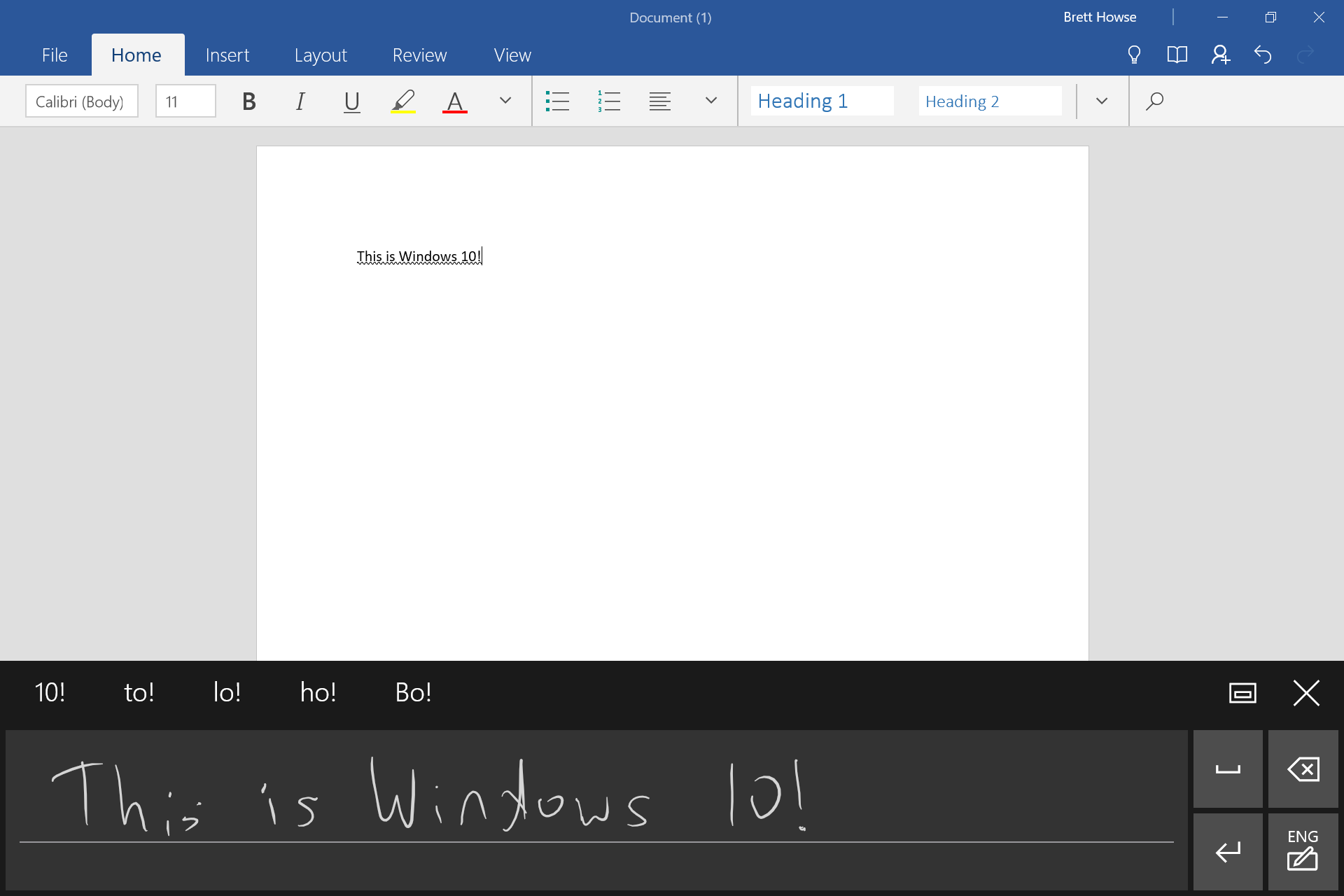Viewport: 1344px width, 896px height.
Task: Toggle Bold formatting on text
Action: (248, 100)
